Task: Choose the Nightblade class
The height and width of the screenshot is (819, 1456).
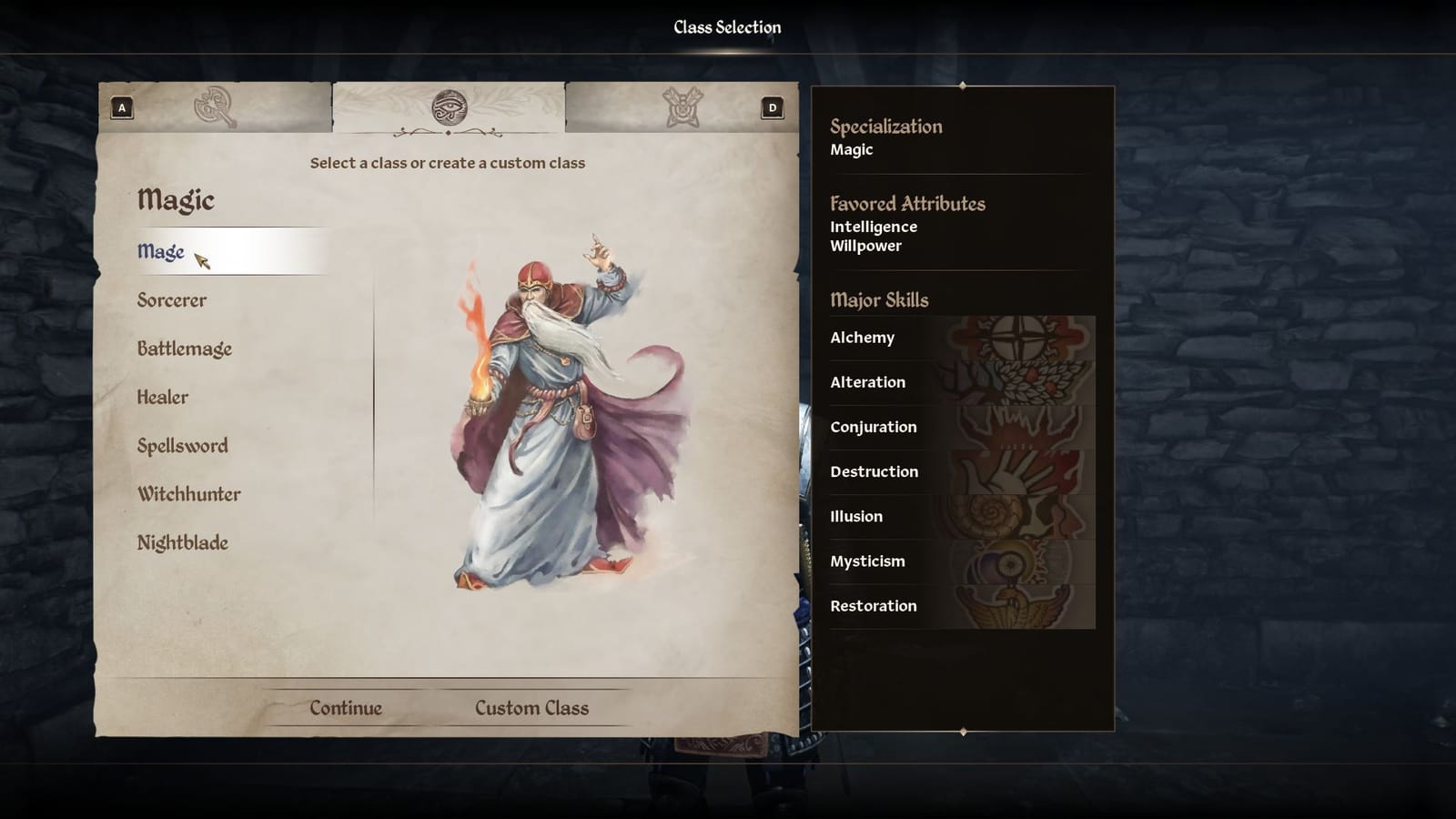Action: pyautogui.click(x=183, y=543)
